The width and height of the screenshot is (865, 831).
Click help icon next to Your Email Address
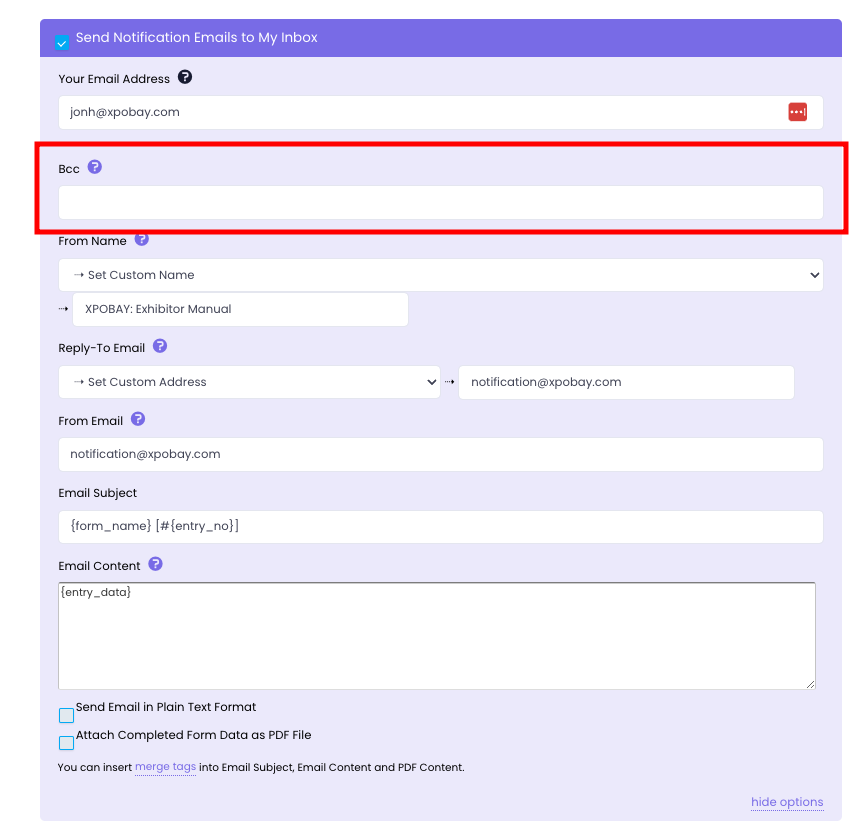pyautogui.click(x=185, y=78)
